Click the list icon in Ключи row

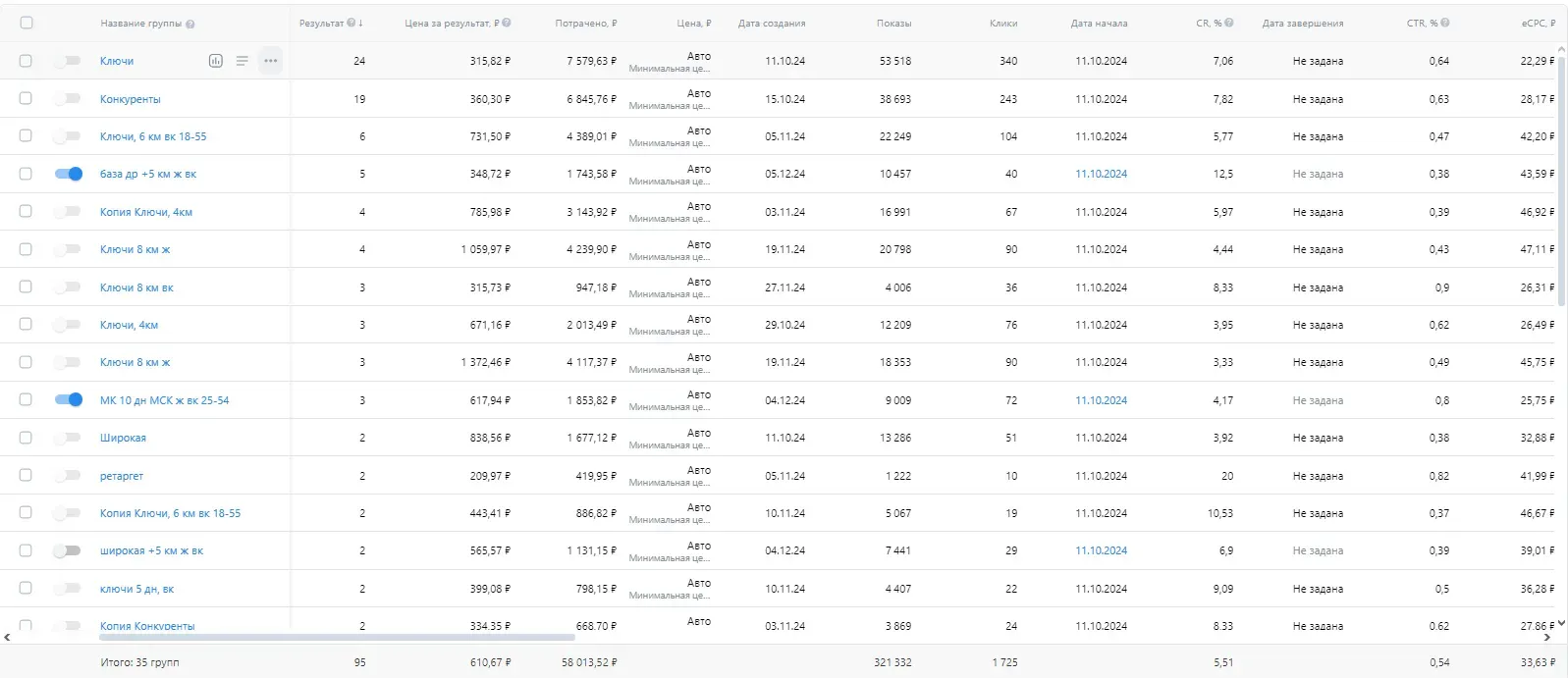pos(243,61)
